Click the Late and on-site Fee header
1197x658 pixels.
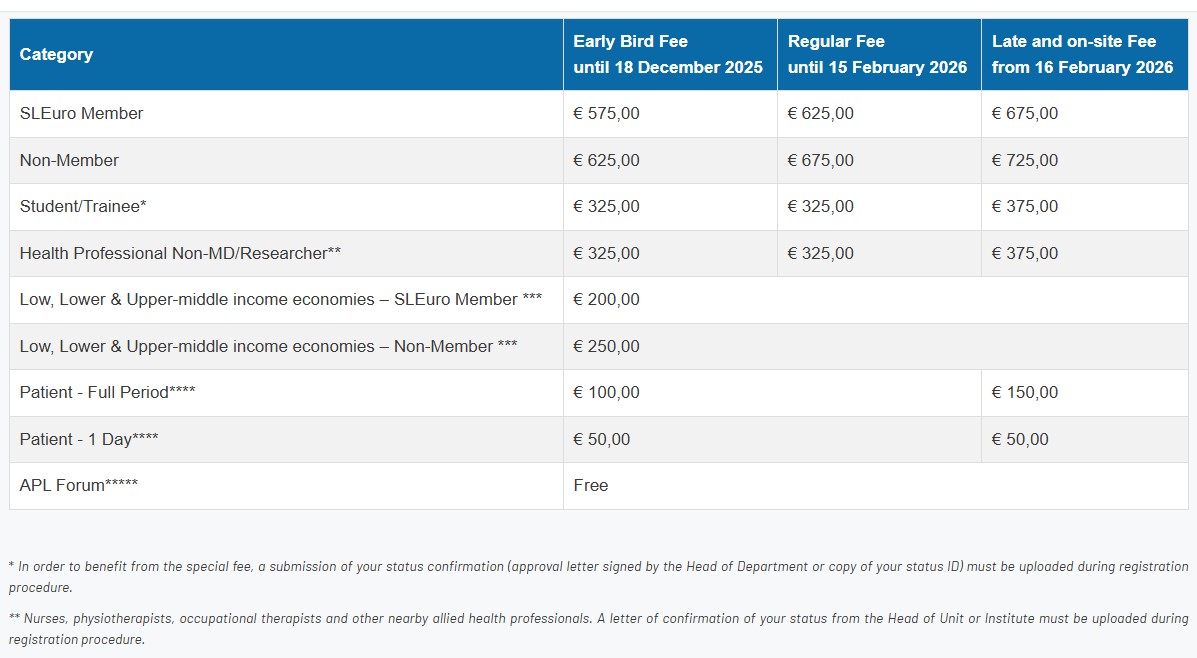pos(1082,55)
